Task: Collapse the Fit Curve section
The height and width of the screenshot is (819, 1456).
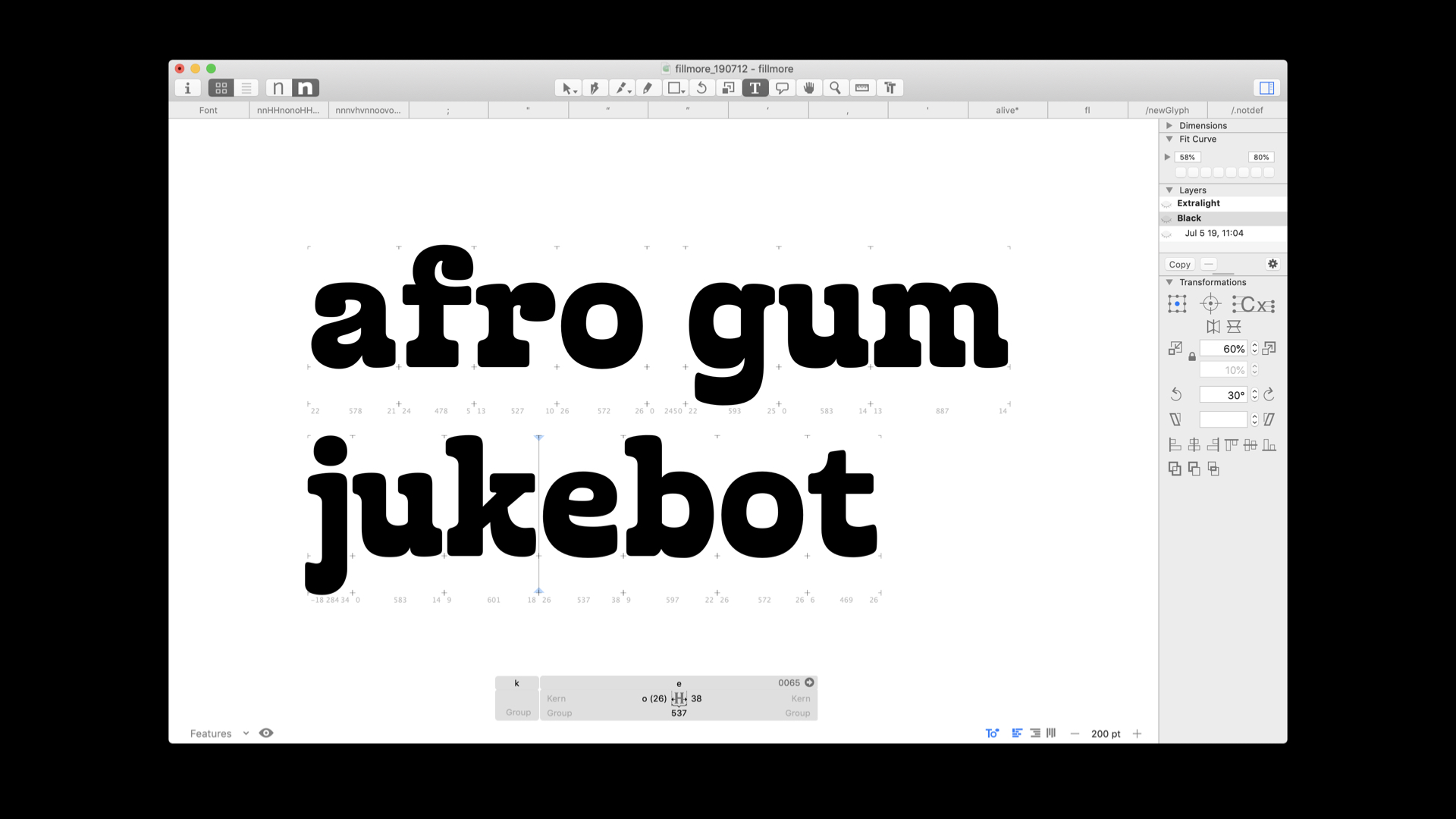Action: coord(1169,140)
